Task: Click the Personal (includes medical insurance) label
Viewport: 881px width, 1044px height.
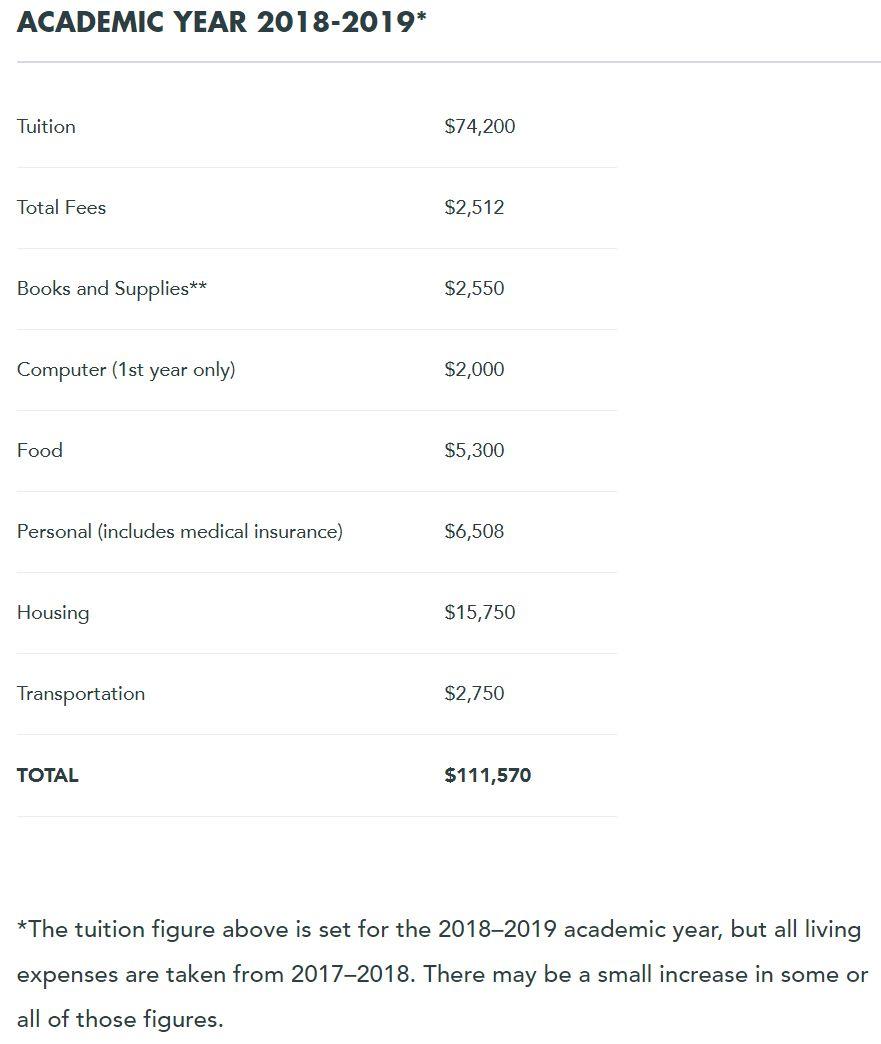Action: pyautogui.click(x=180, y=532)
